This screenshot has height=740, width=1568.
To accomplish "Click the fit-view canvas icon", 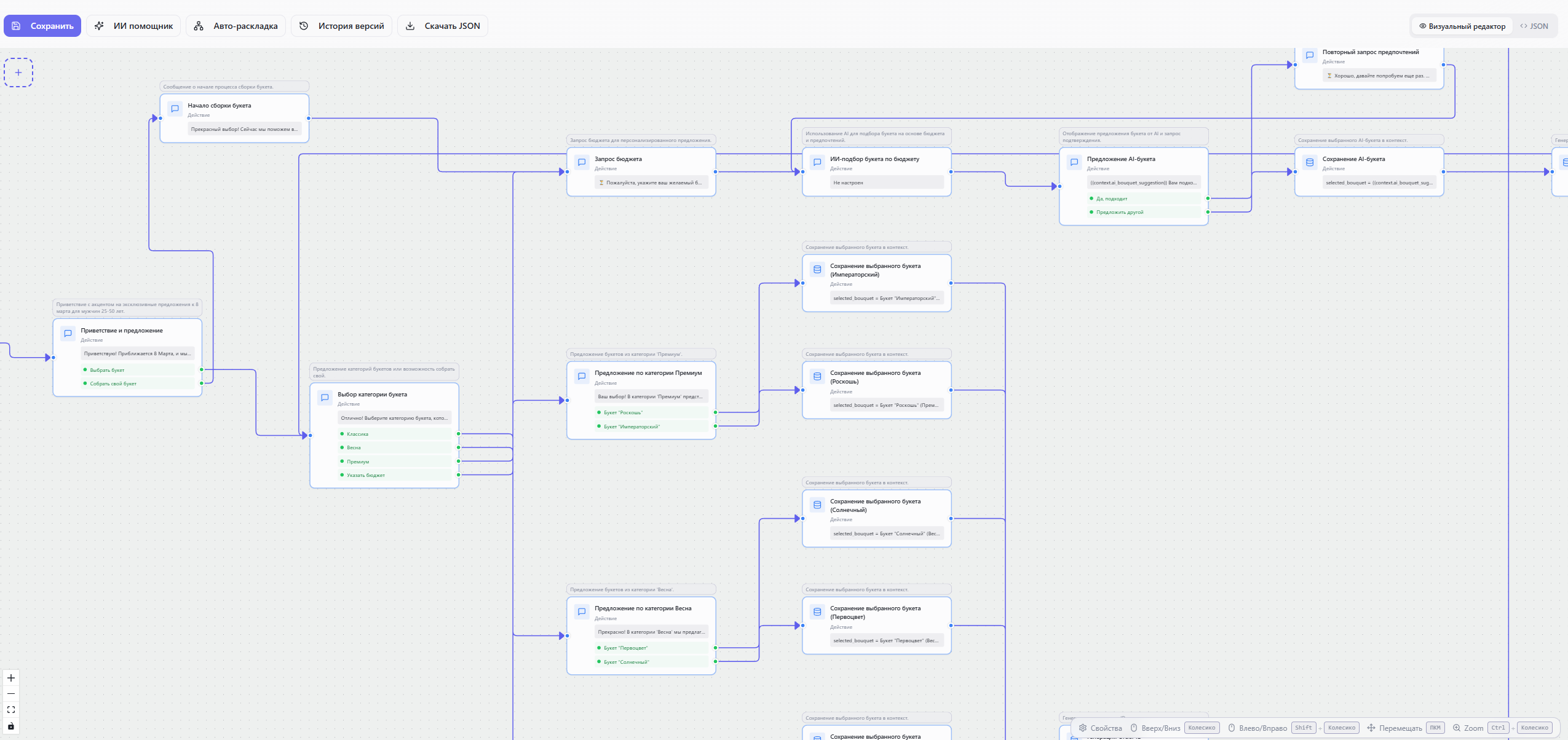I will [x=11, y=710].
